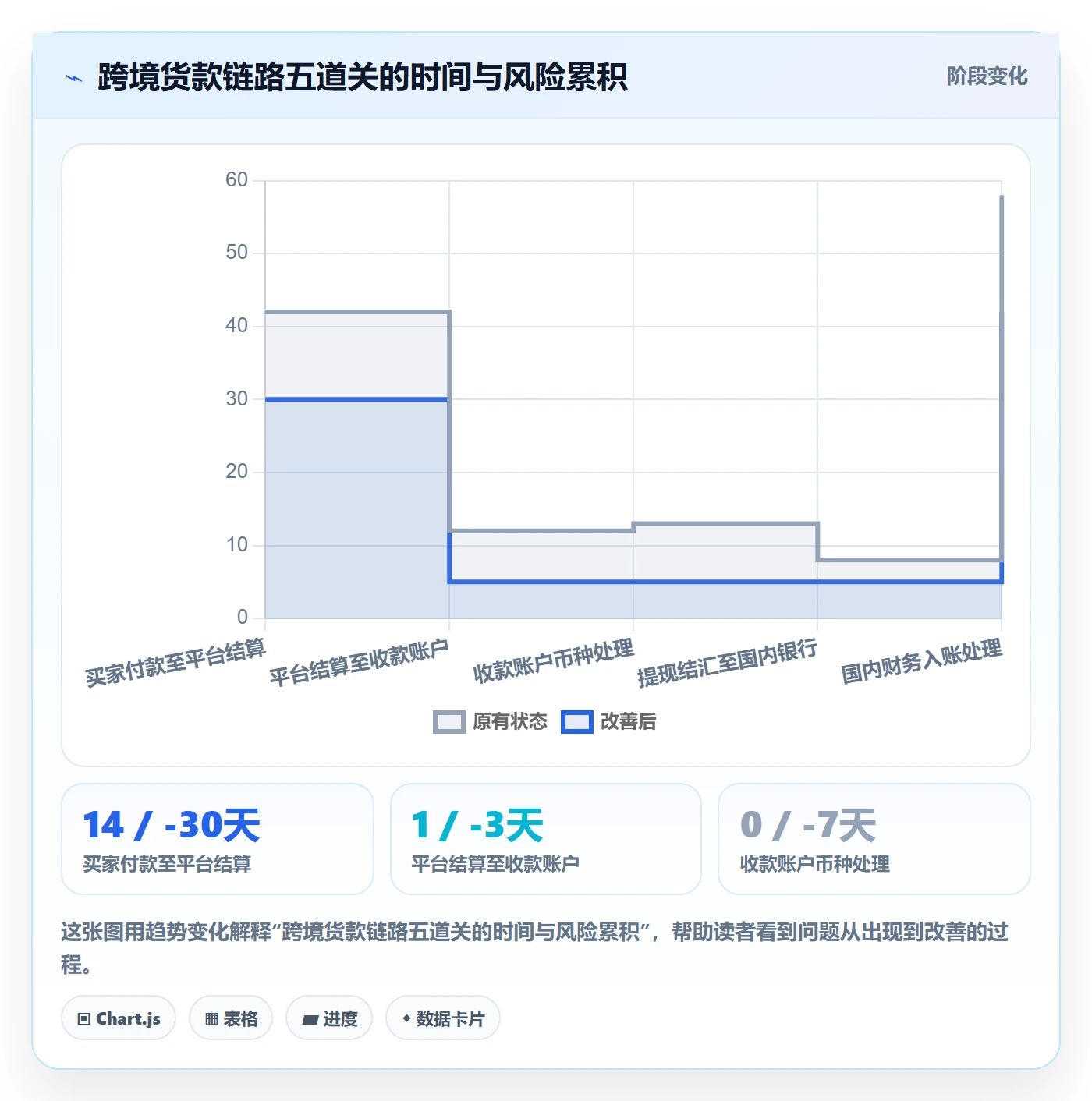Image resolution: width=1092 pixels, height=1101 pixels.
Task: Click the Chart.js chip square icon
Action: (x=83, y=1019)
